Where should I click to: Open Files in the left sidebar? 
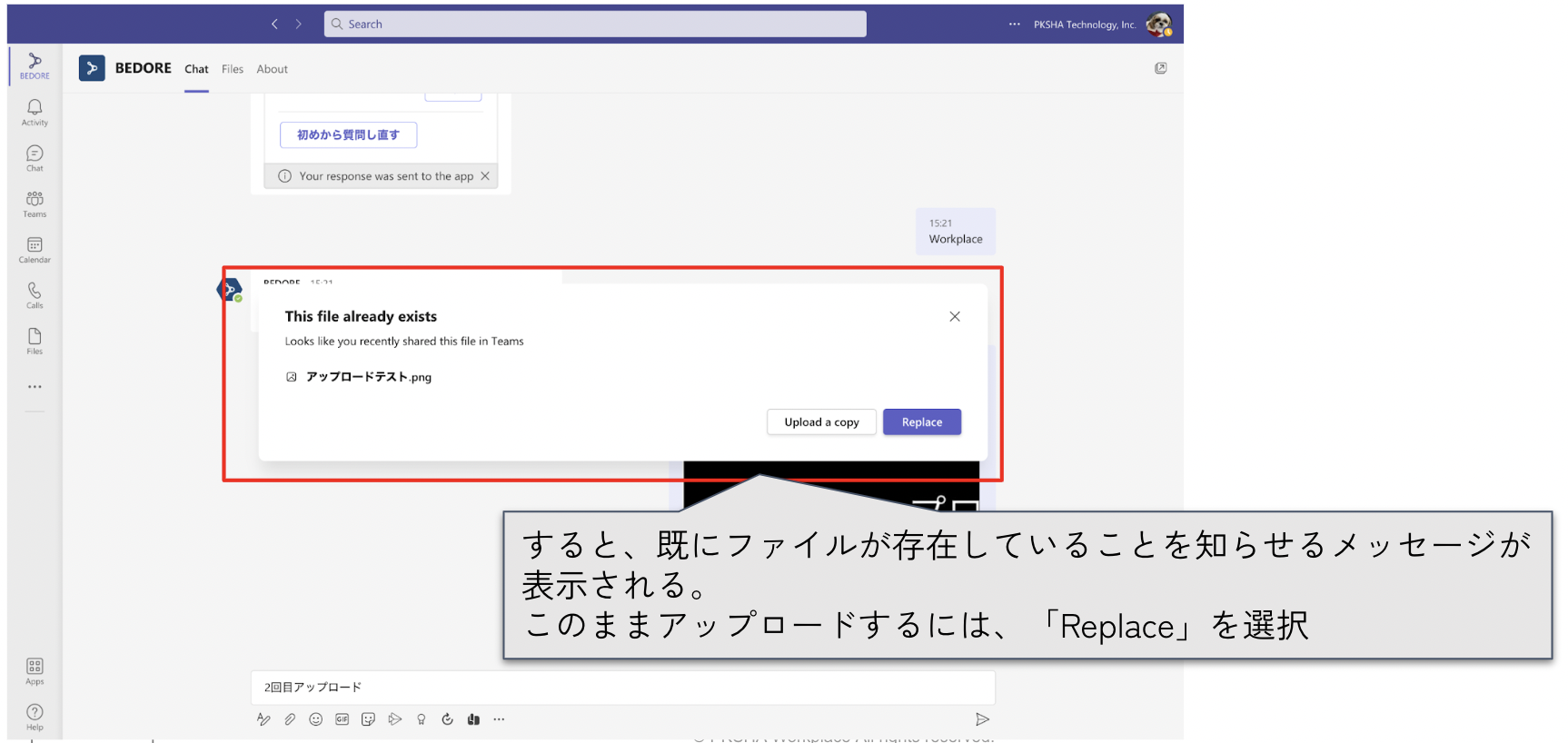click(x=35, y=342)
